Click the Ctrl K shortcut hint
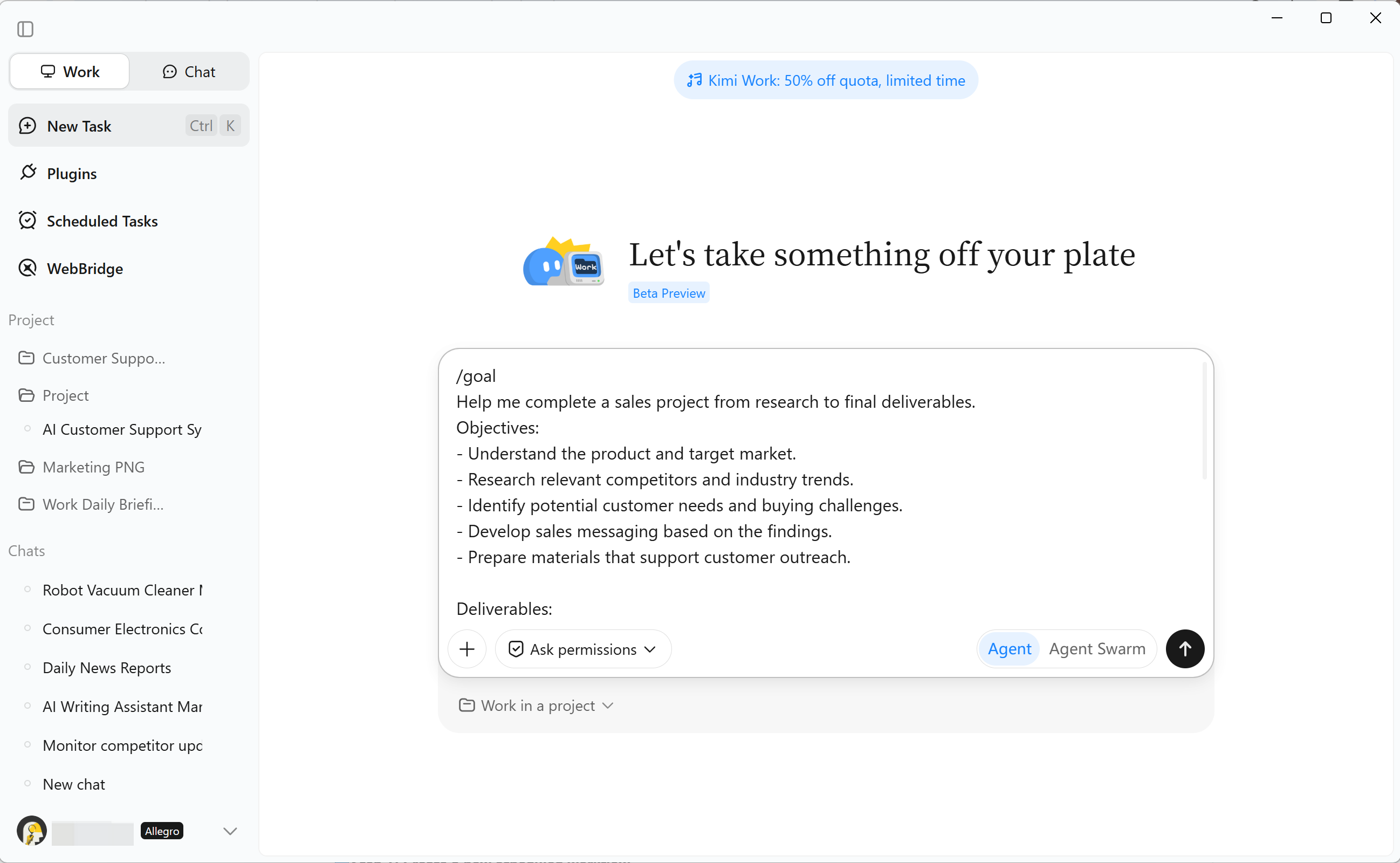The width and height of the screenshot is (1400, 863). tap(213, 126)
